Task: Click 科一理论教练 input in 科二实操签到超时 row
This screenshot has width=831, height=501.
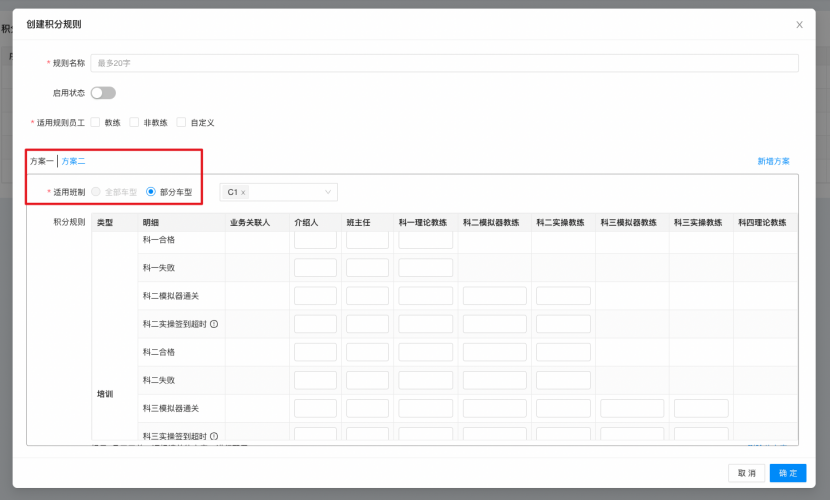Action: [x=426, y=324]
